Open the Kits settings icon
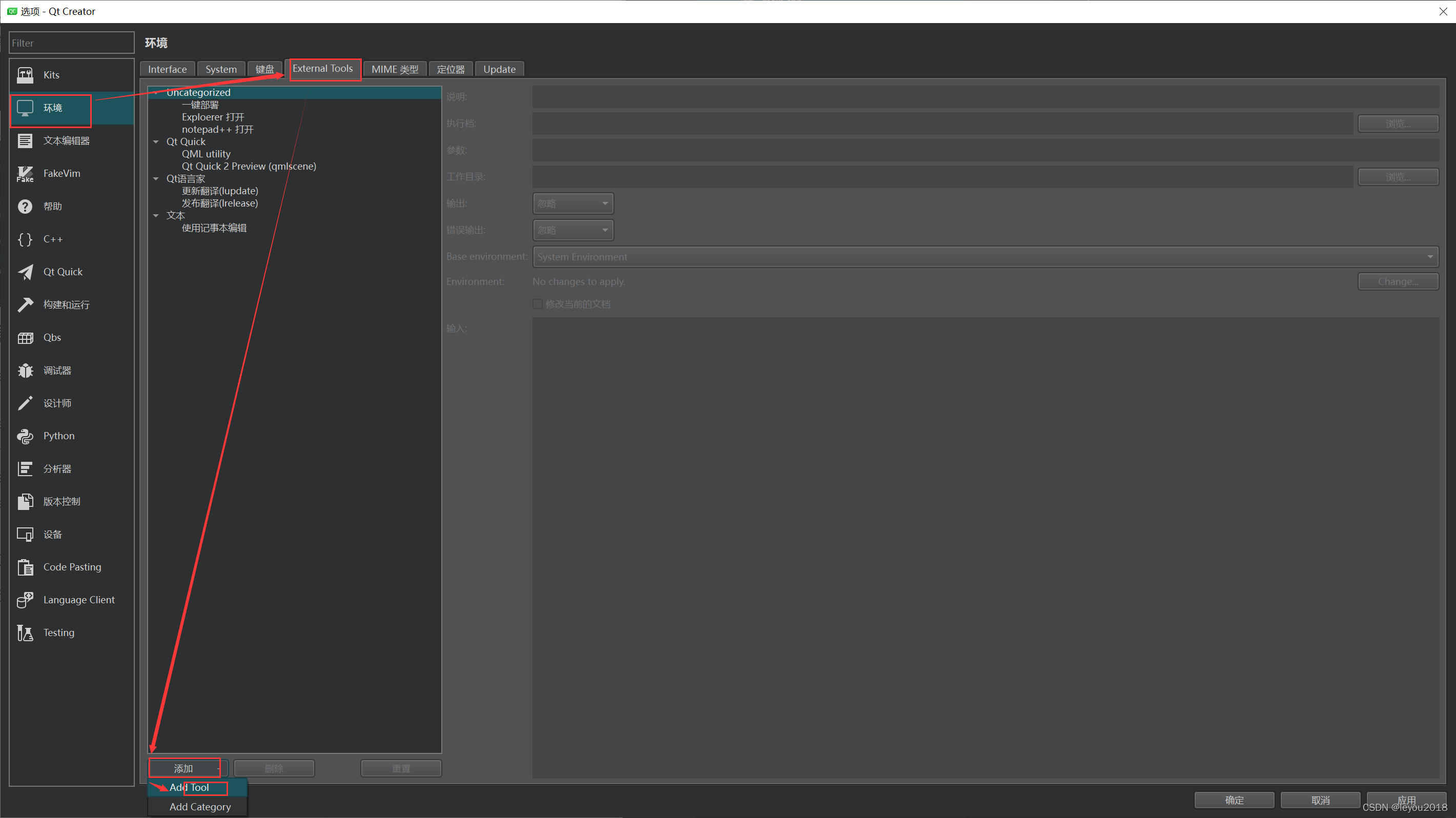Image resolution: width=1456 pixels, height=818 pixels. point(25,75)
